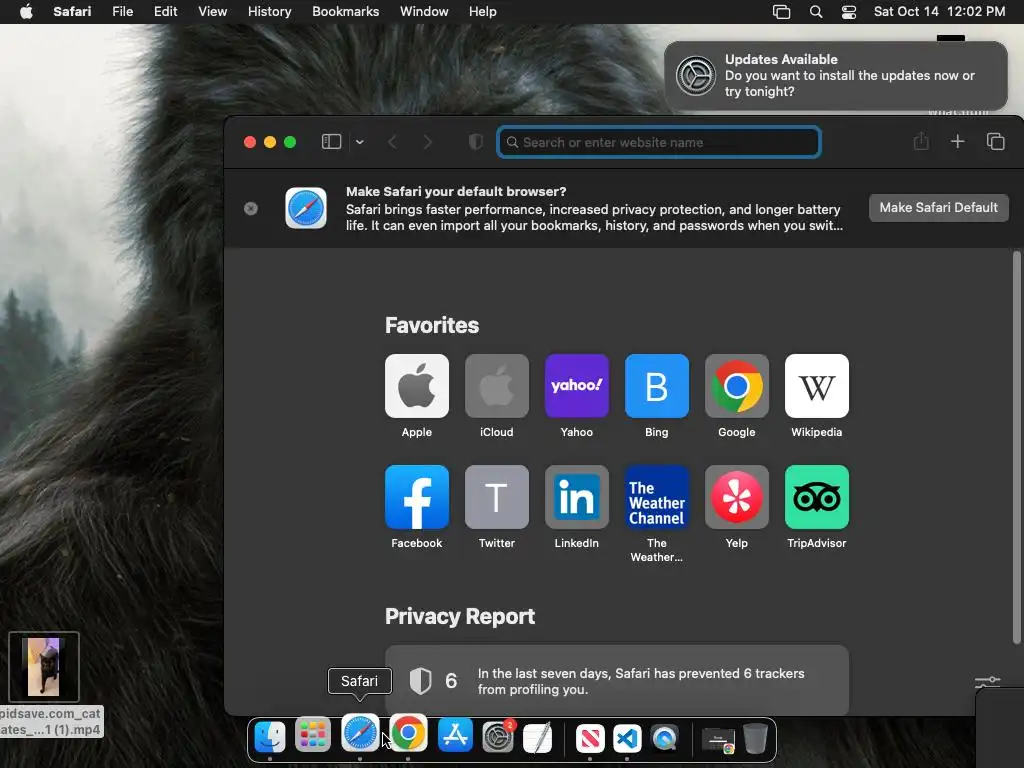Open the App Store from the Dock

pos(455,735)
